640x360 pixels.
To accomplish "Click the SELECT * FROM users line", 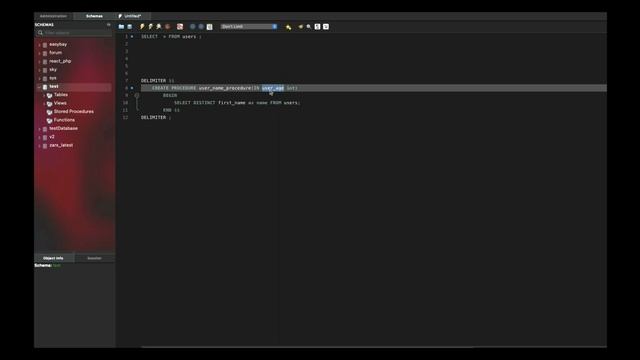I will click(171, 36).
